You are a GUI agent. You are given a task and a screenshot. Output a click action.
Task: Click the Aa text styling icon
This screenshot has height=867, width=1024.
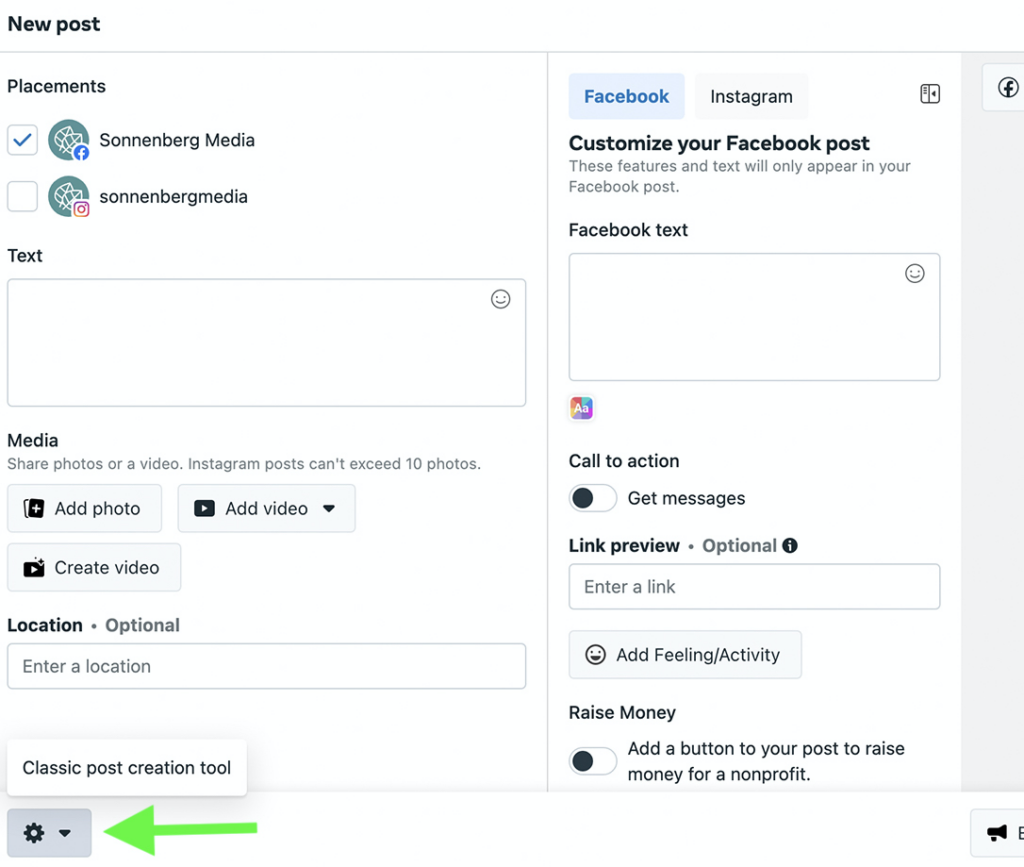pyautogui.click(x=581, y=408)
